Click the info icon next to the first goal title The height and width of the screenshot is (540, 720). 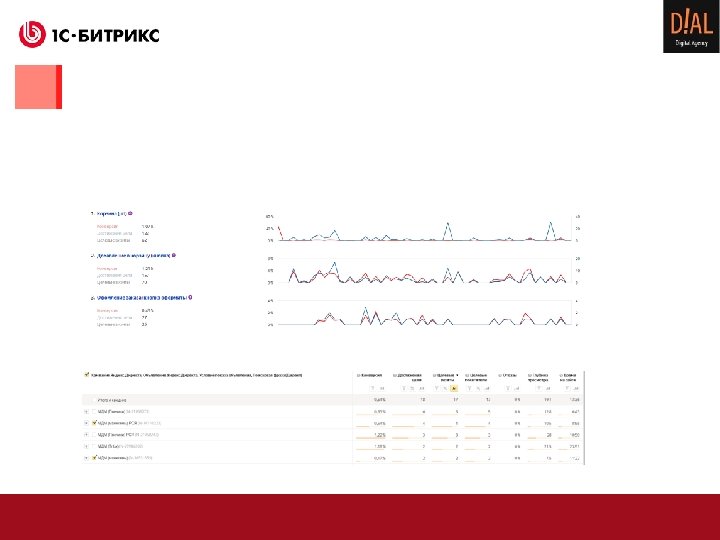130,214
